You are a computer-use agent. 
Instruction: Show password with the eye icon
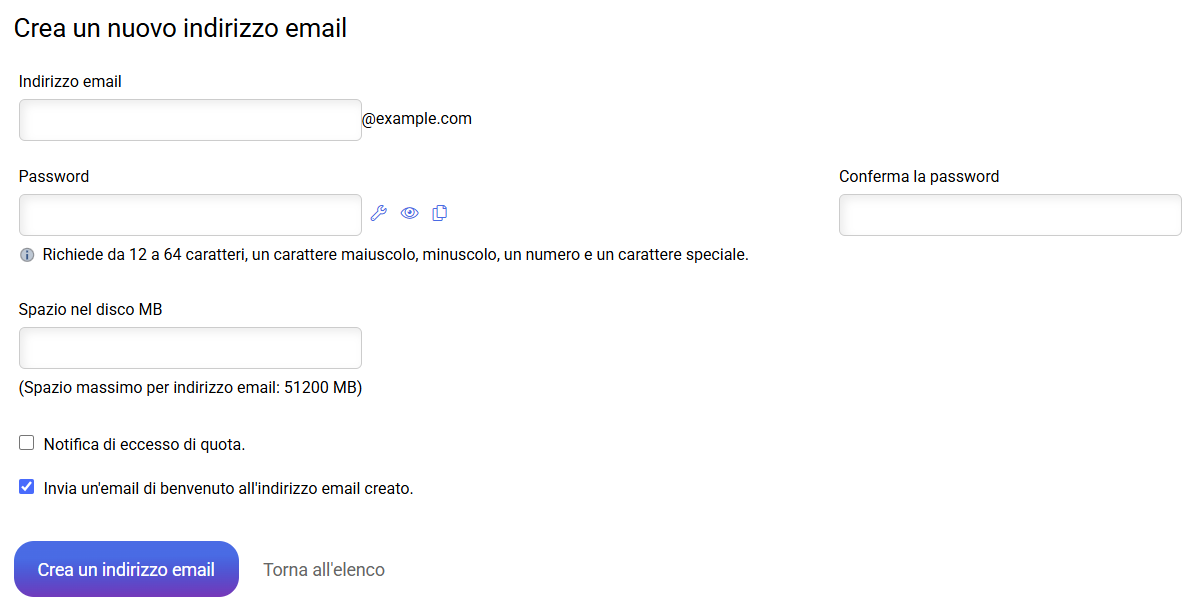coord(409,213)
